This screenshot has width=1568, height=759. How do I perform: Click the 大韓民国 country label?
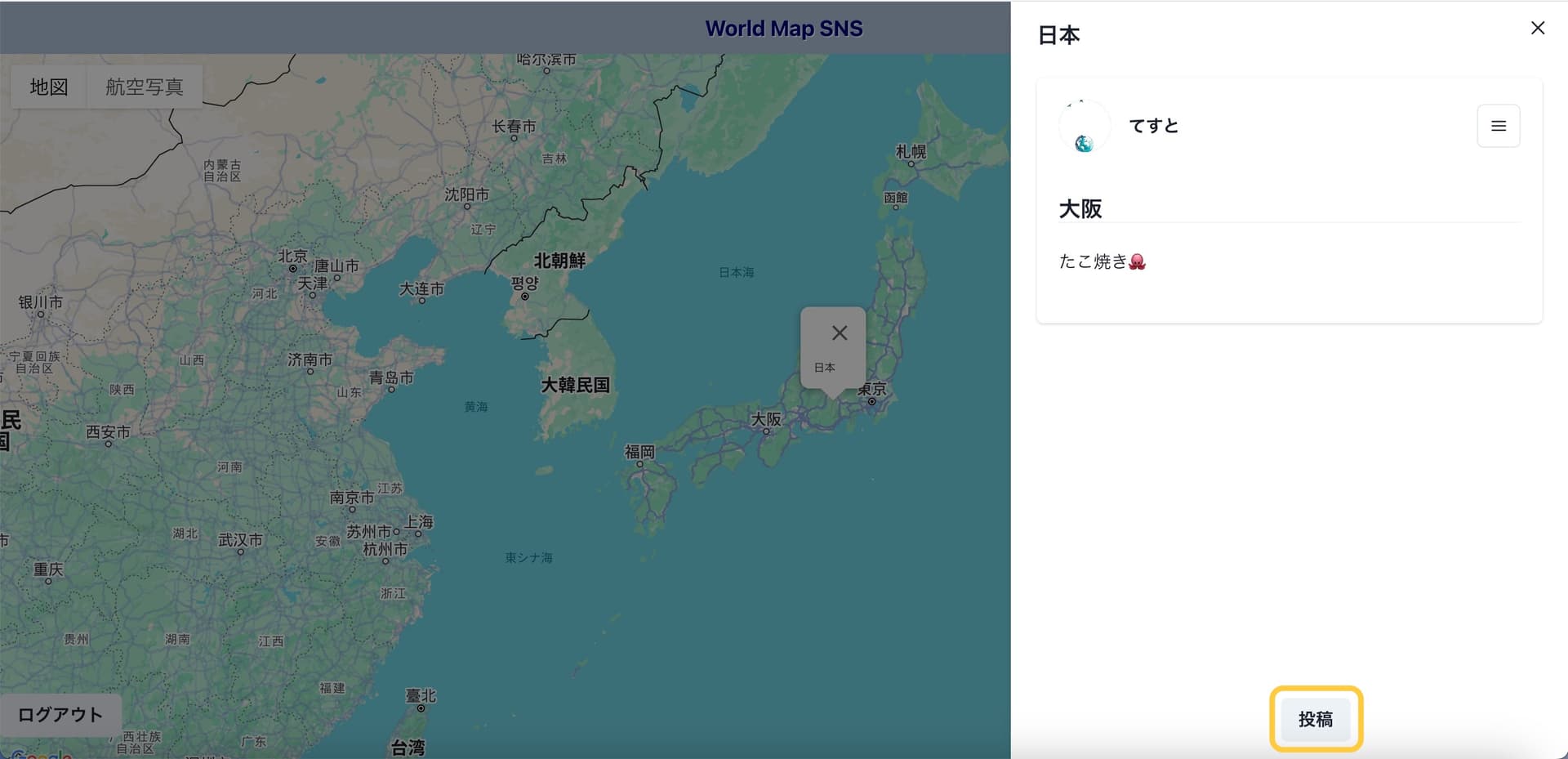575,385
